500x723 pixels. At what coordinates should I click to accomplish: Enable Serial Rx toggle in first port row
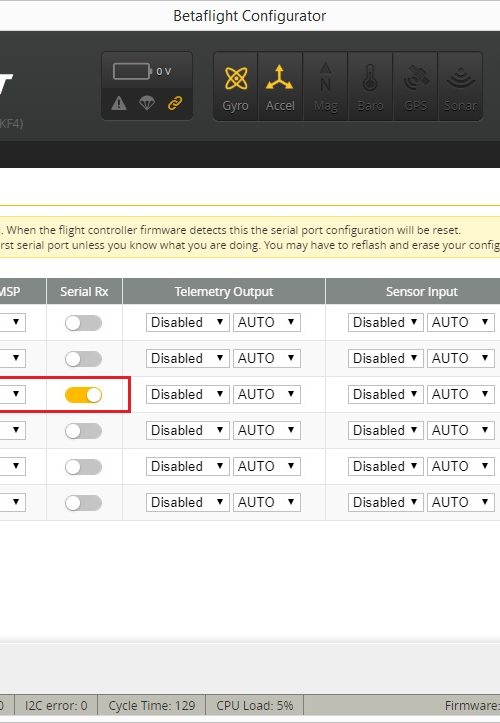point(83,323)
